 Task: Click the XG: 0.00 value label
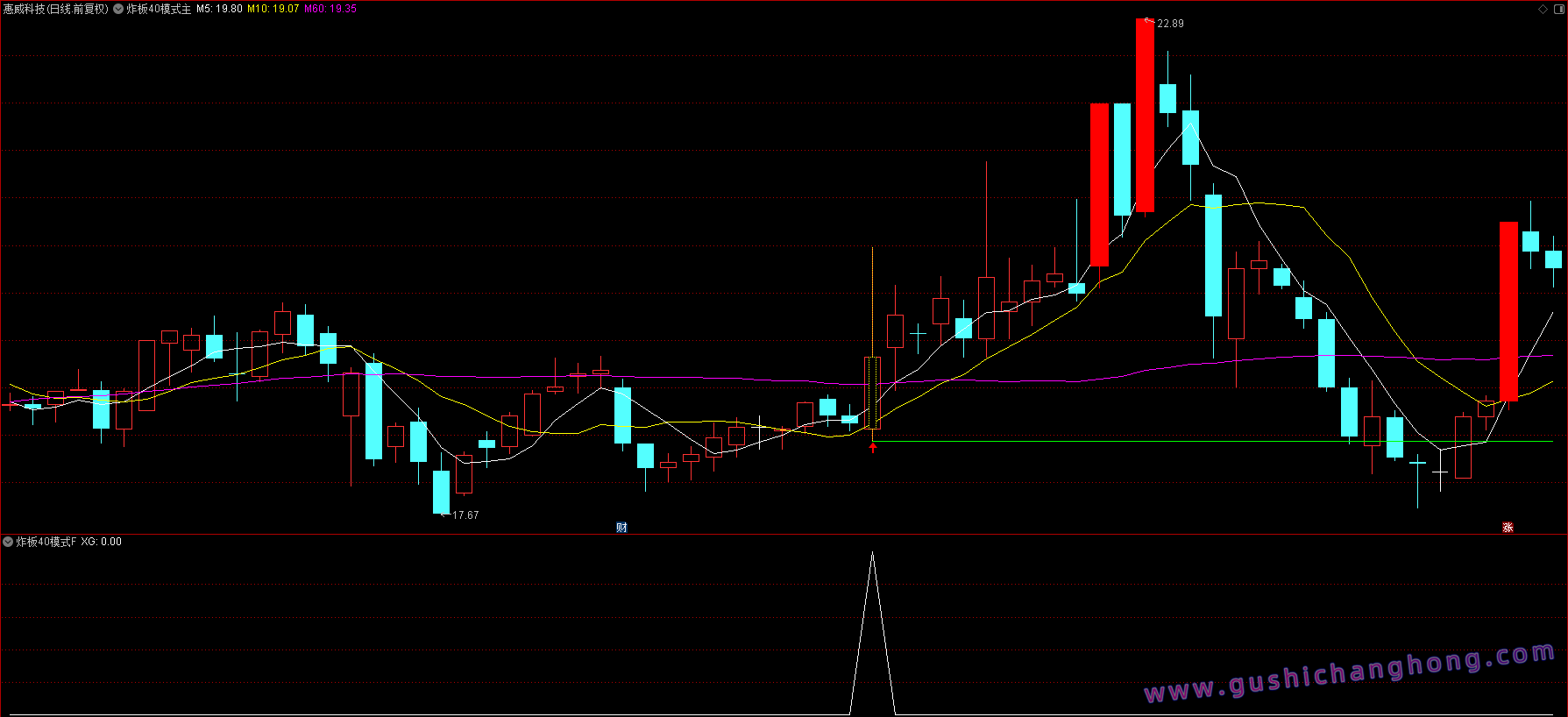point(102,542)
